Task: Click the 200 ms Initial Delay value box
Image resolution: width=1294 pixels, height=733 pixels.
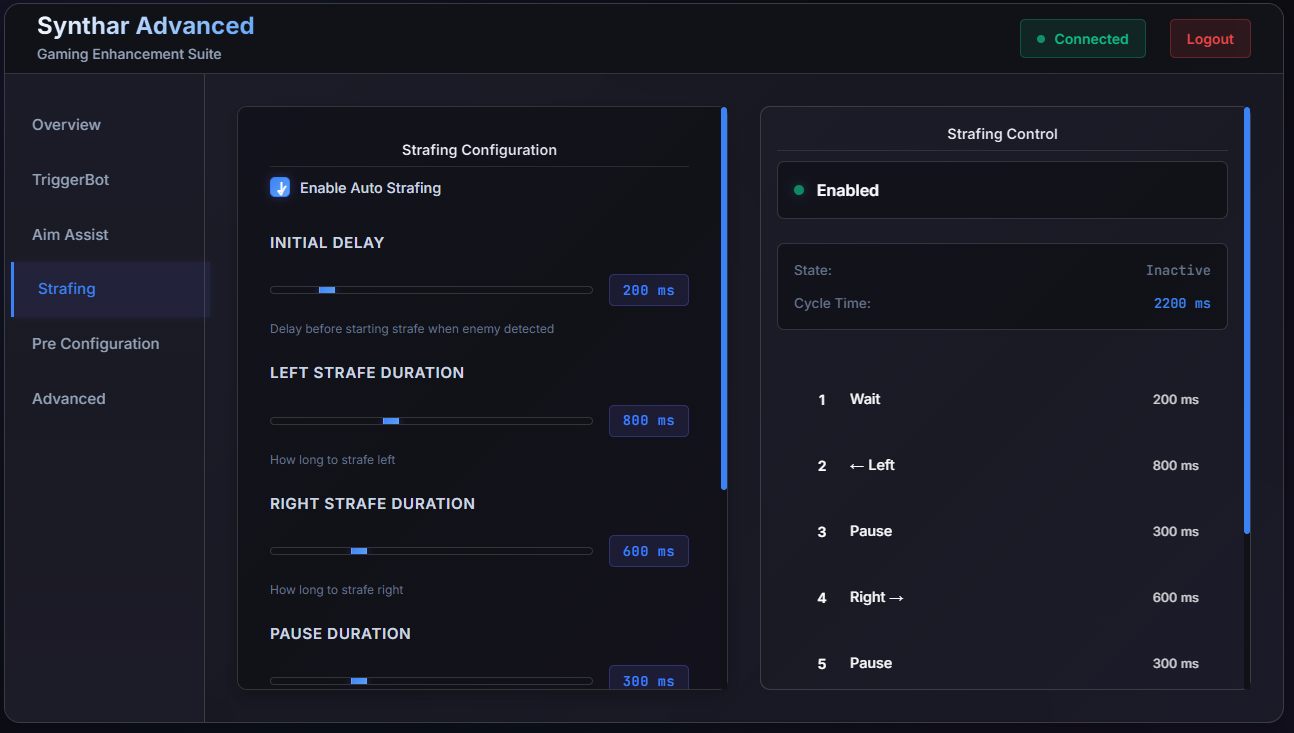Action: (x=648, y=291)
